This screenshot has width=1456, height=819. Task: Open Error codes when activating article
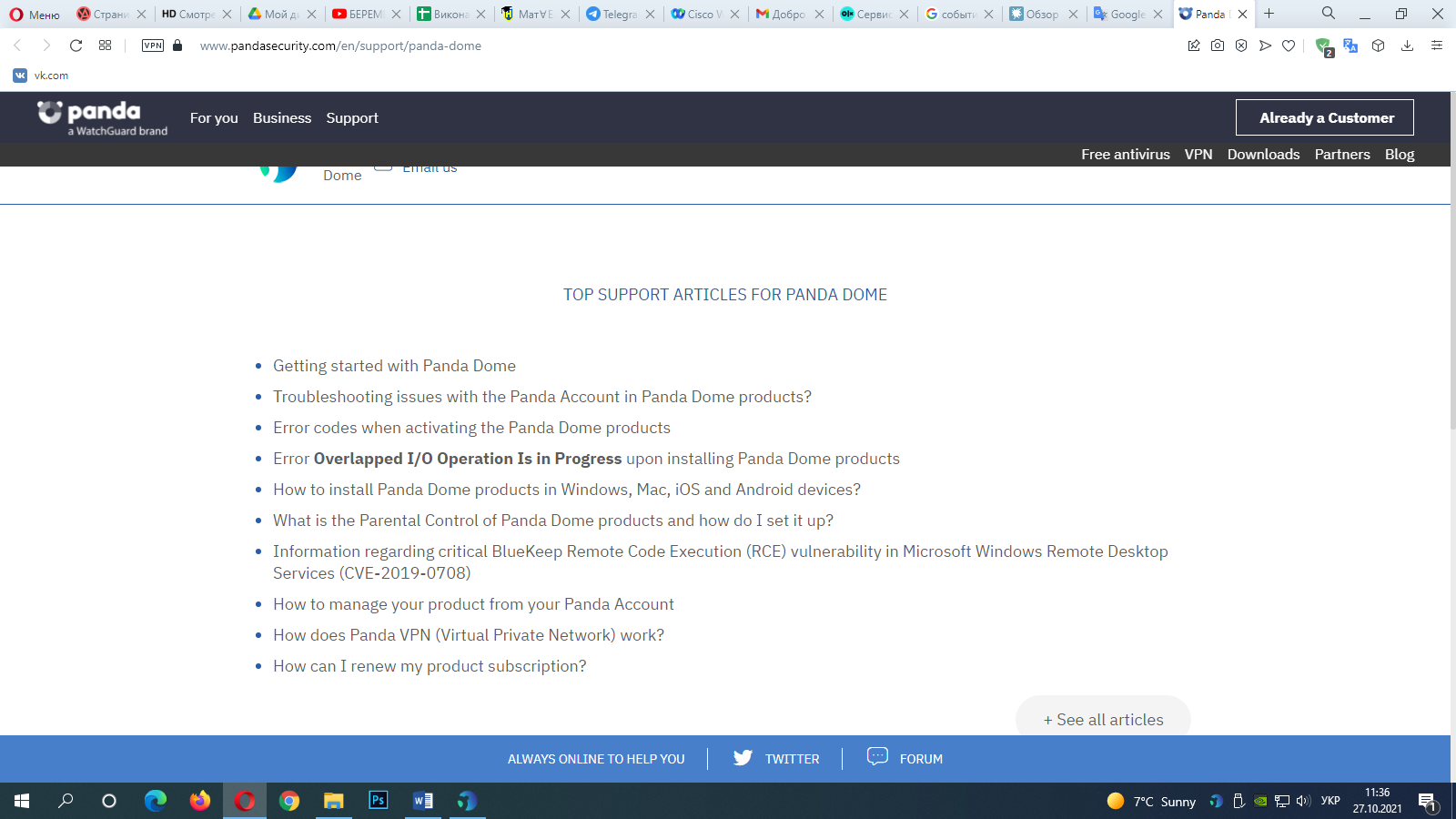point(471,428)
